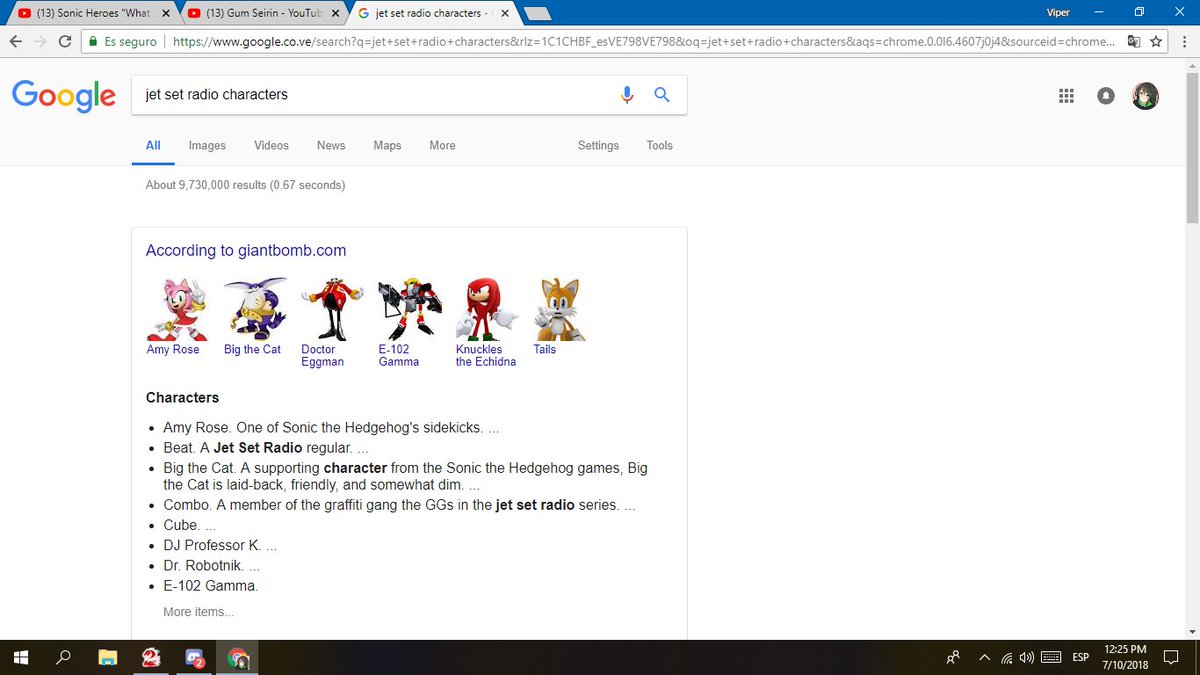Bookmark this page with the star icon

click(x=1156, y=42)
